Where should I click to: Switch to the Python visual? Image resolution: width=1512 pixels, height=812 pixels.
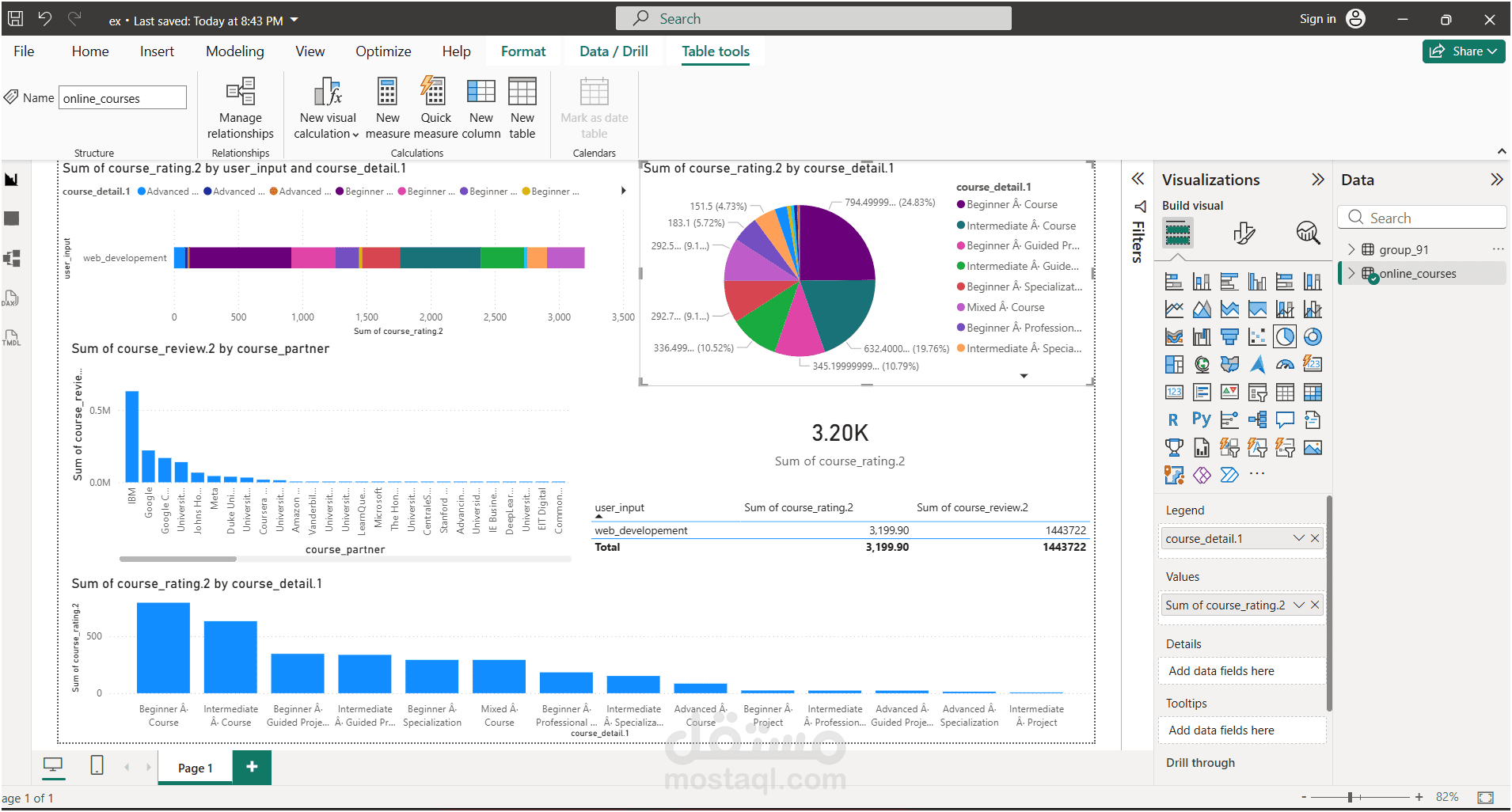pyautogui.click(x=1202, y=419)
